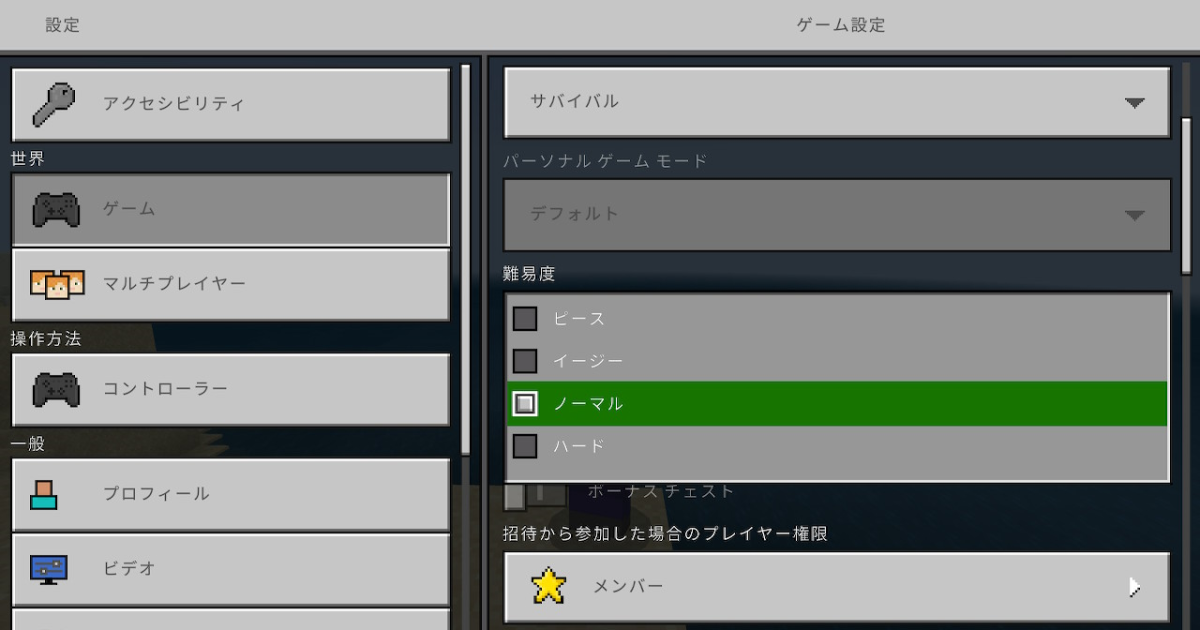Select the ノーマル difficulty option

tap(836, 403)
